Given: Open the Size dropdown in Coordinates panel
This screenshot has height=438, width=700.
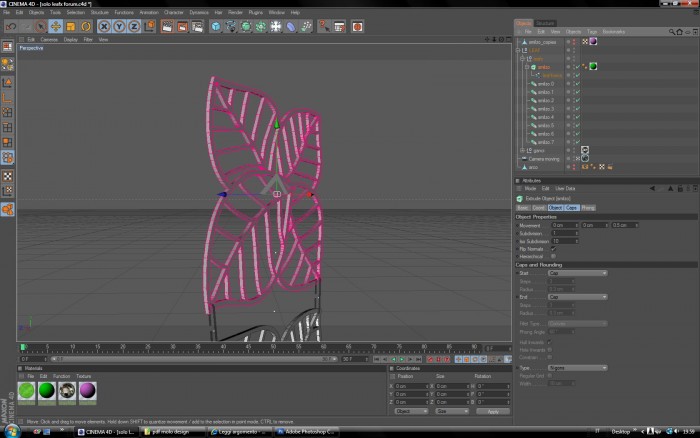Looking at the screenshot, I should (452, 411).
